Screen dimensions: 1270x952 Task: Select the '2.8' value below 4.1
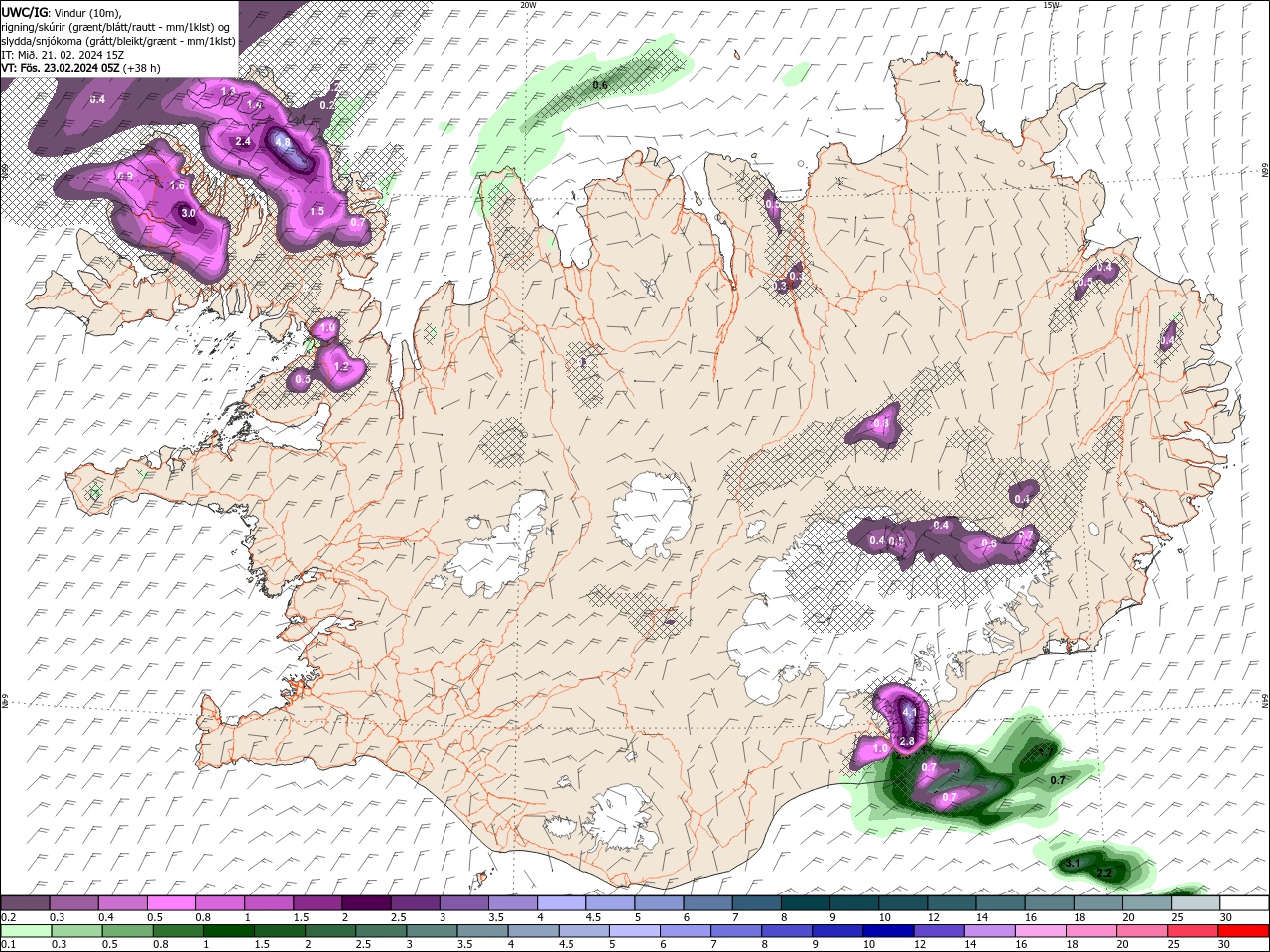tap(906, 742)
